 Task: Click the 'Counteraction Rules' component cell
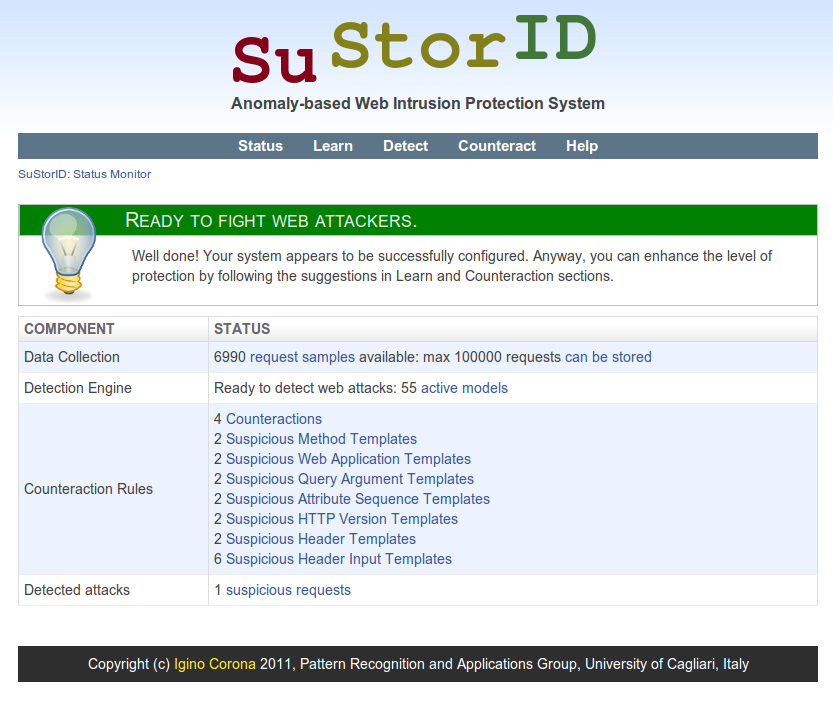point(114,489)
